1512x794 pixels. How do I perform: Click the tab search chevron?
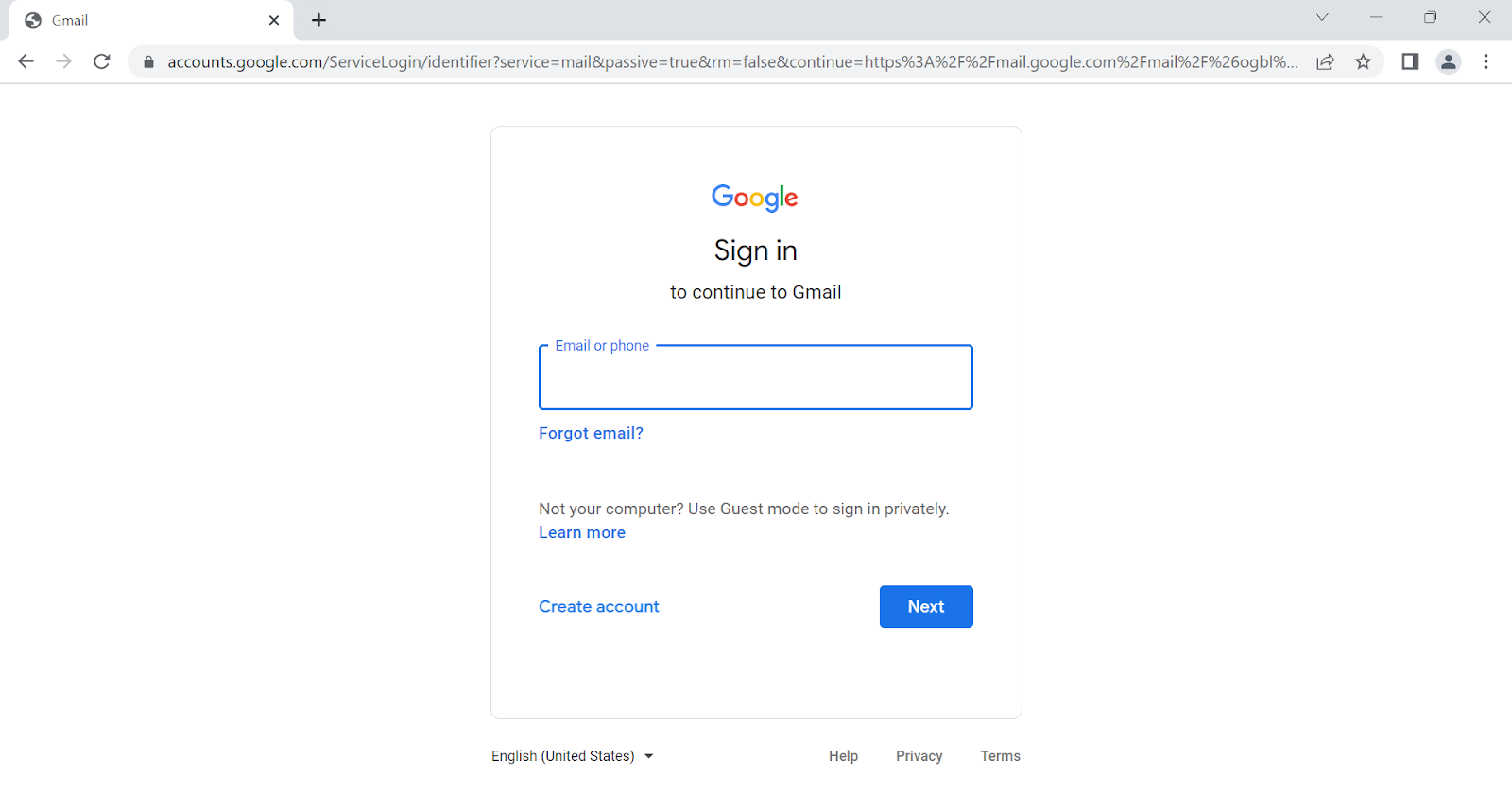[x=1321, y=17]
